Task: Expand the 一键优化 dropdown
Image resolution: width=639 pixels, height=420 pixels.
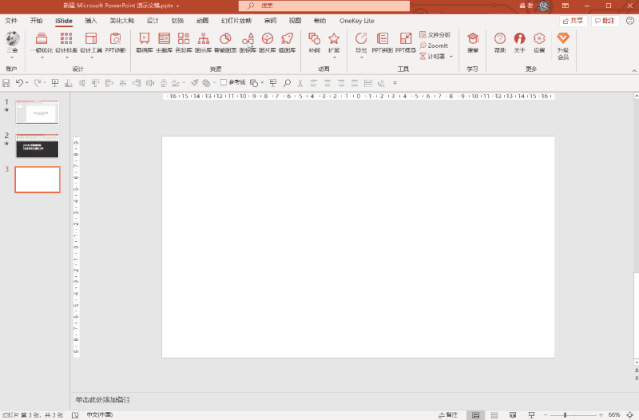Action: [42, 57]
